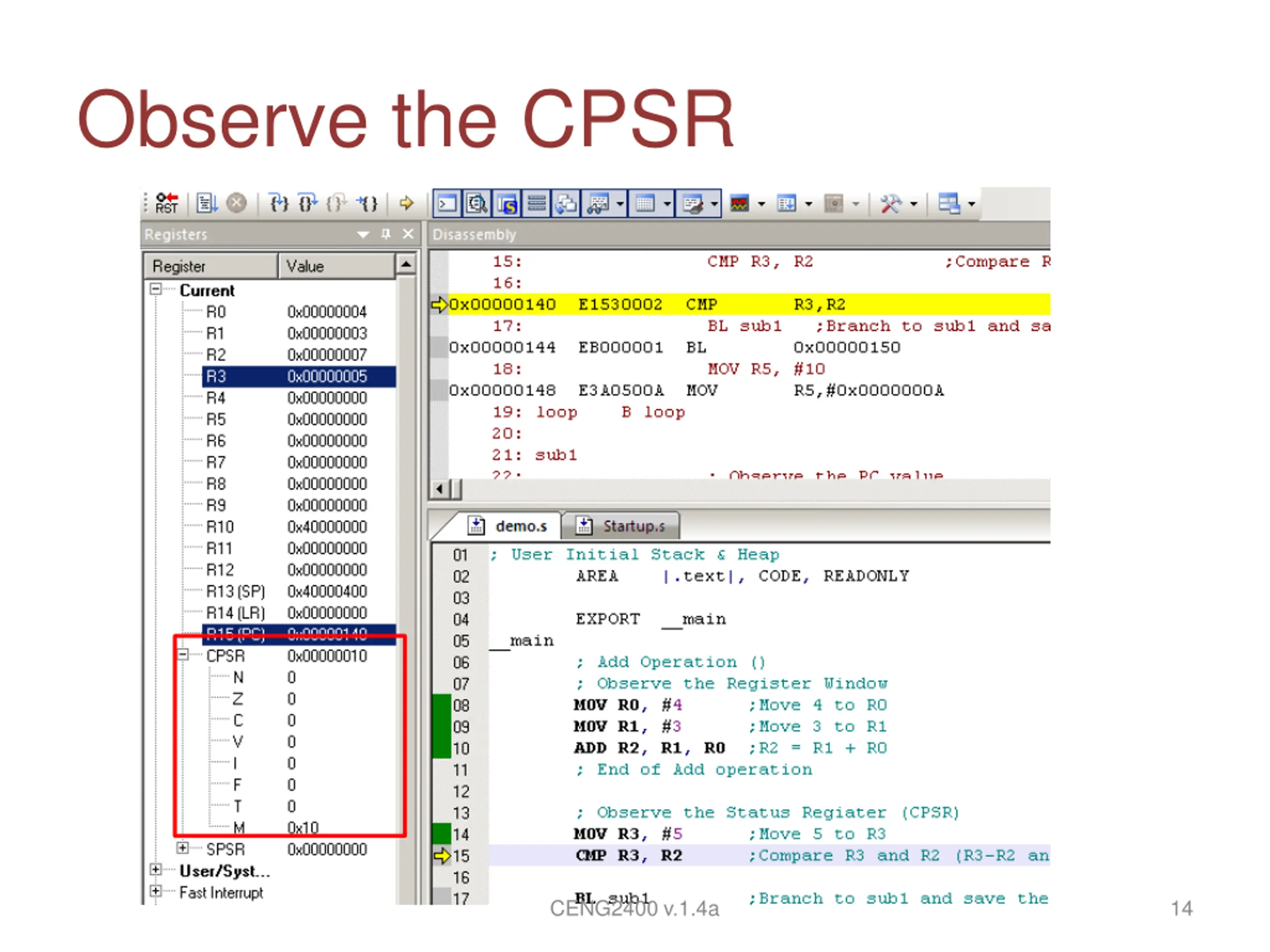Open the Toolbox dropdown arrow

coord(913,204)
